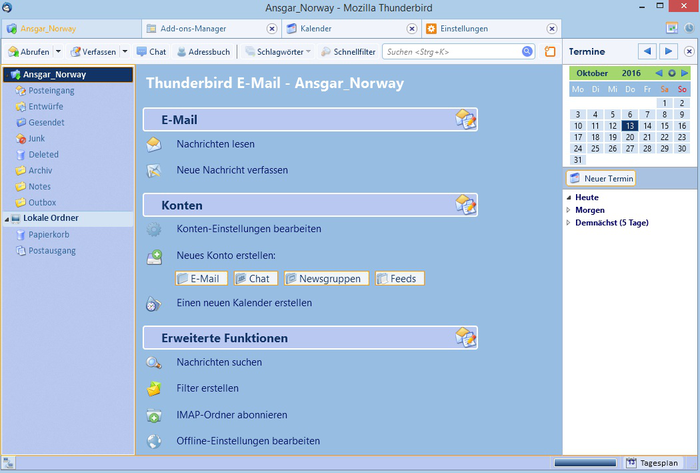This screenshot has width=700, height=473.
Task: Click Einen neuen Kalender erstellen
Action: pos(244,303)
